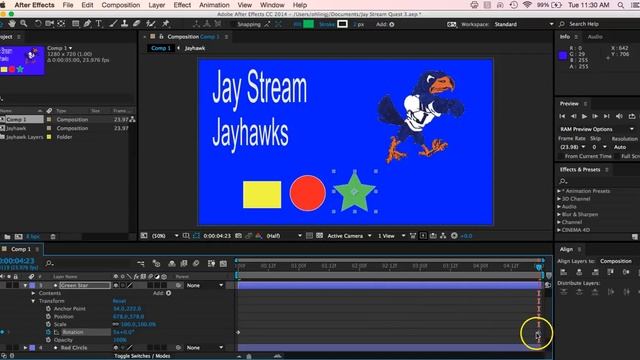Switch to the Audio panel tab
Screen dimensions: 640x360
[x=595, y=37]
